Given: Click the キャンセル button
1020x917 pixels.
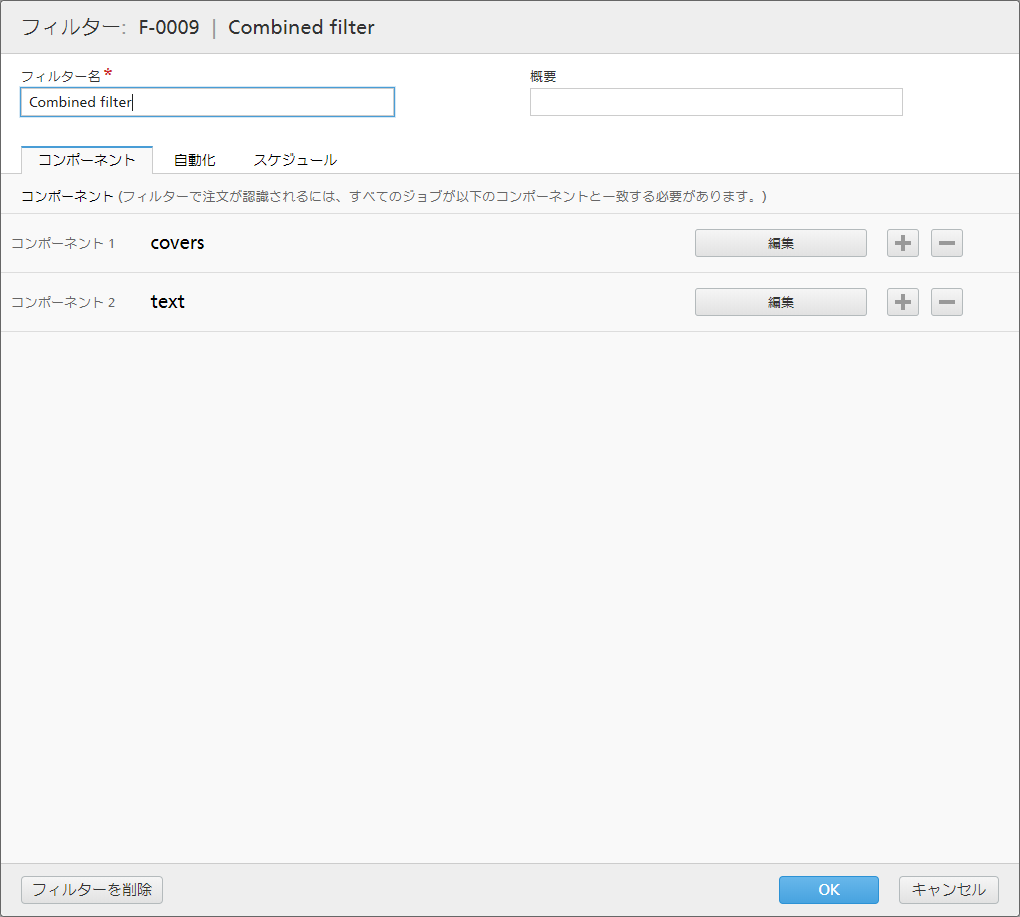Looking at the screenshot, I should click(948, 889).
